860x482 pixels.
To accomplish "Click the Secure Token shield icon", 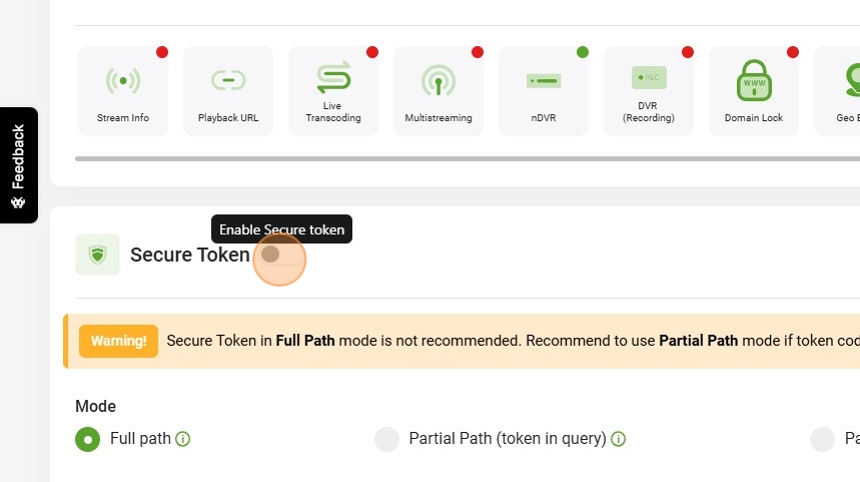I will coord(97,254).
